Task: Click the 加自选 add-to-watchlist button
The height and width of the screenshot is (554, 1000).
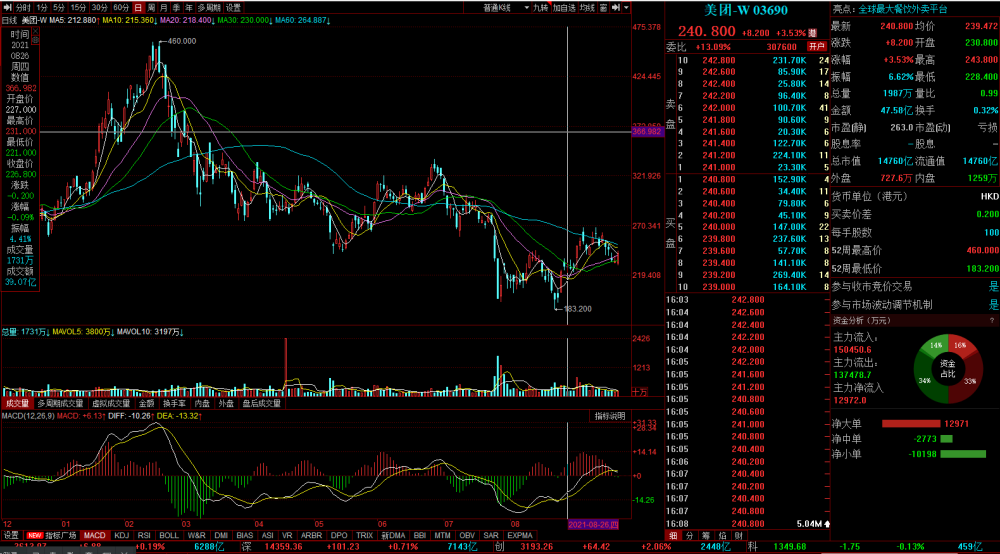Action: click(564, 8)
